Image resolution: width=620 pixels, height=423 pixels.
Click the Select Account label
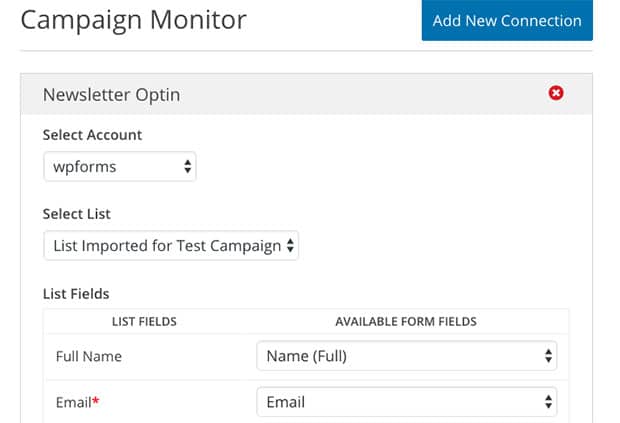click(x=92, y=135)
